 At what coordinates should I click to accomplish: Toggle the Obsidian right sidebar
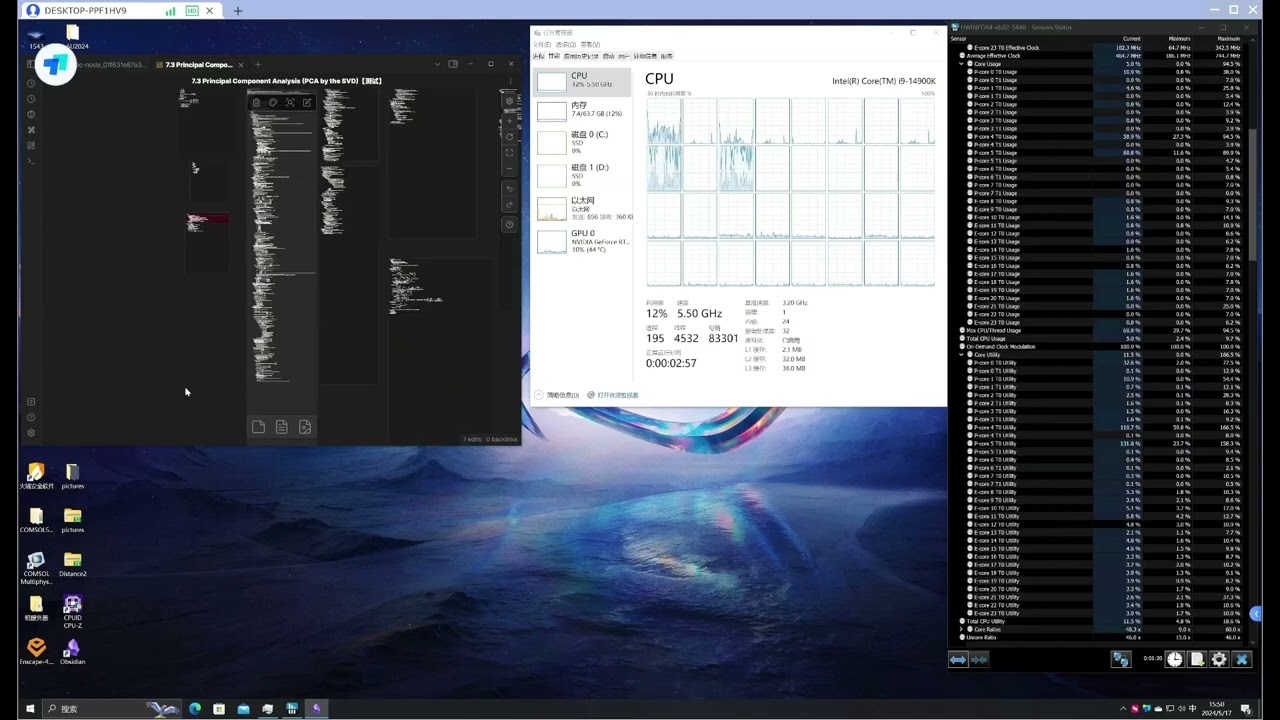453,64
